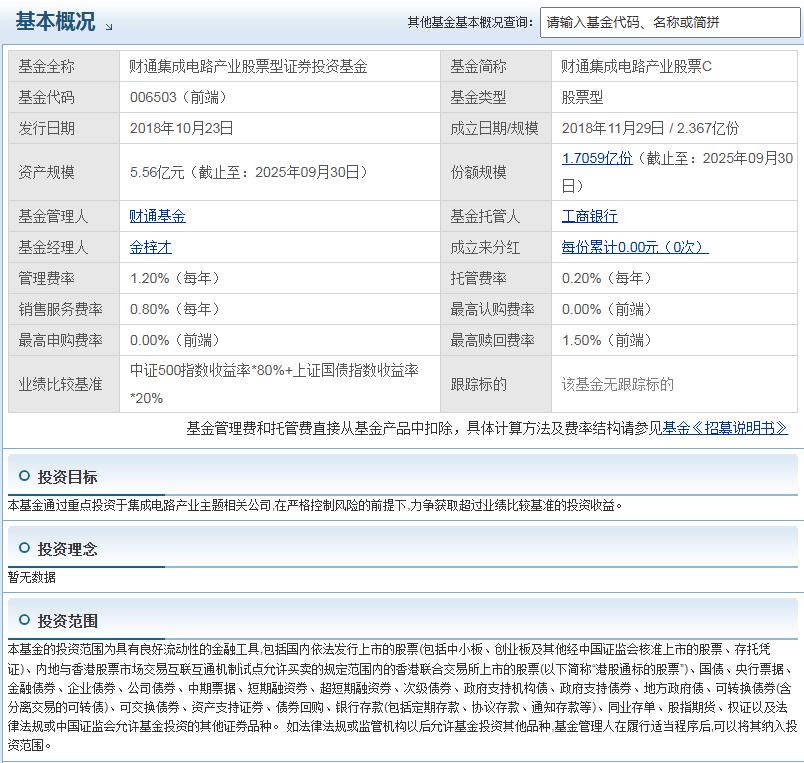Image resolution: width=804 pixels, height=763 pixels.
Task: Select management fee 1.20%（每年）
Action: 174,278
